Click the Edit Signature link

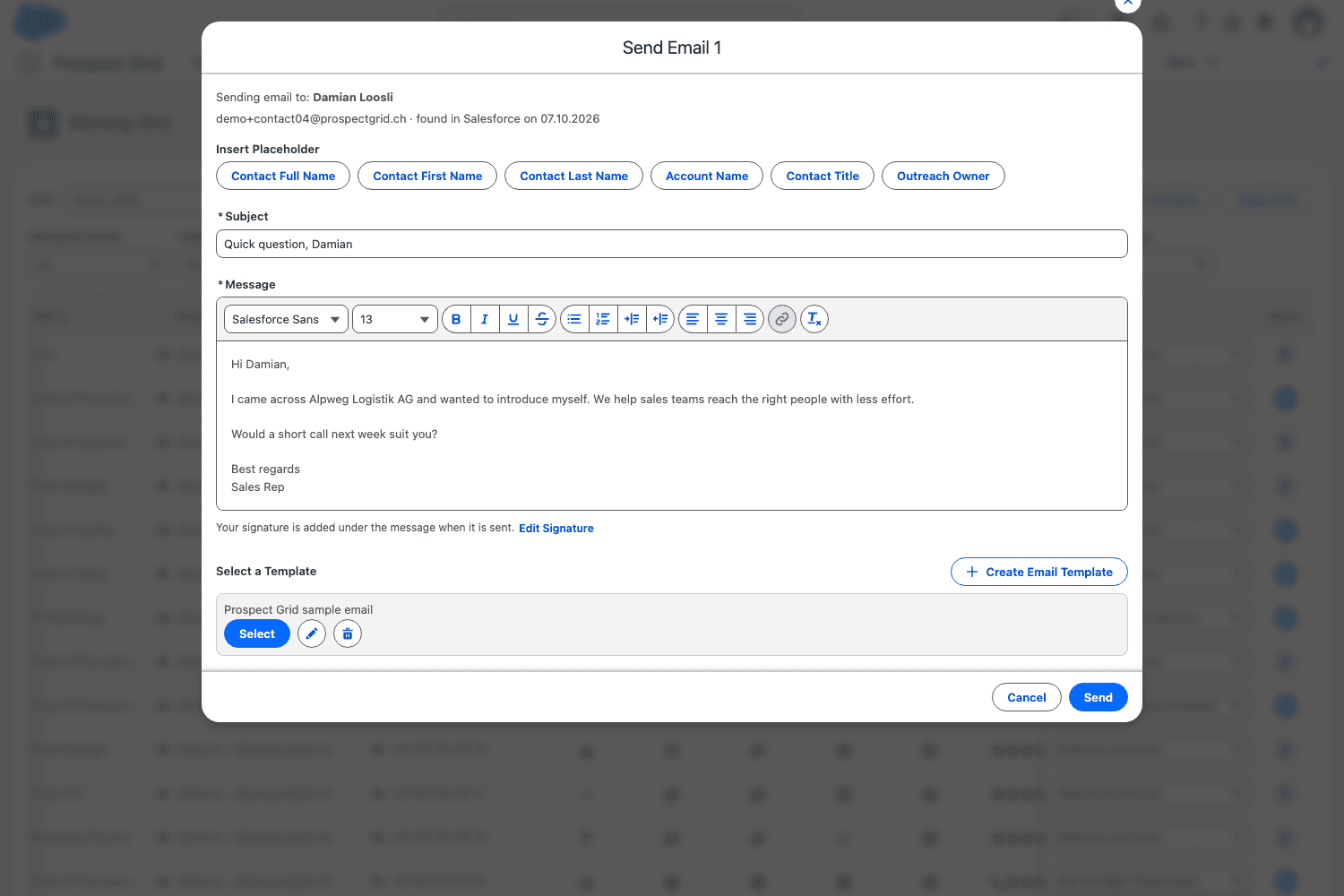coord(556,529)
